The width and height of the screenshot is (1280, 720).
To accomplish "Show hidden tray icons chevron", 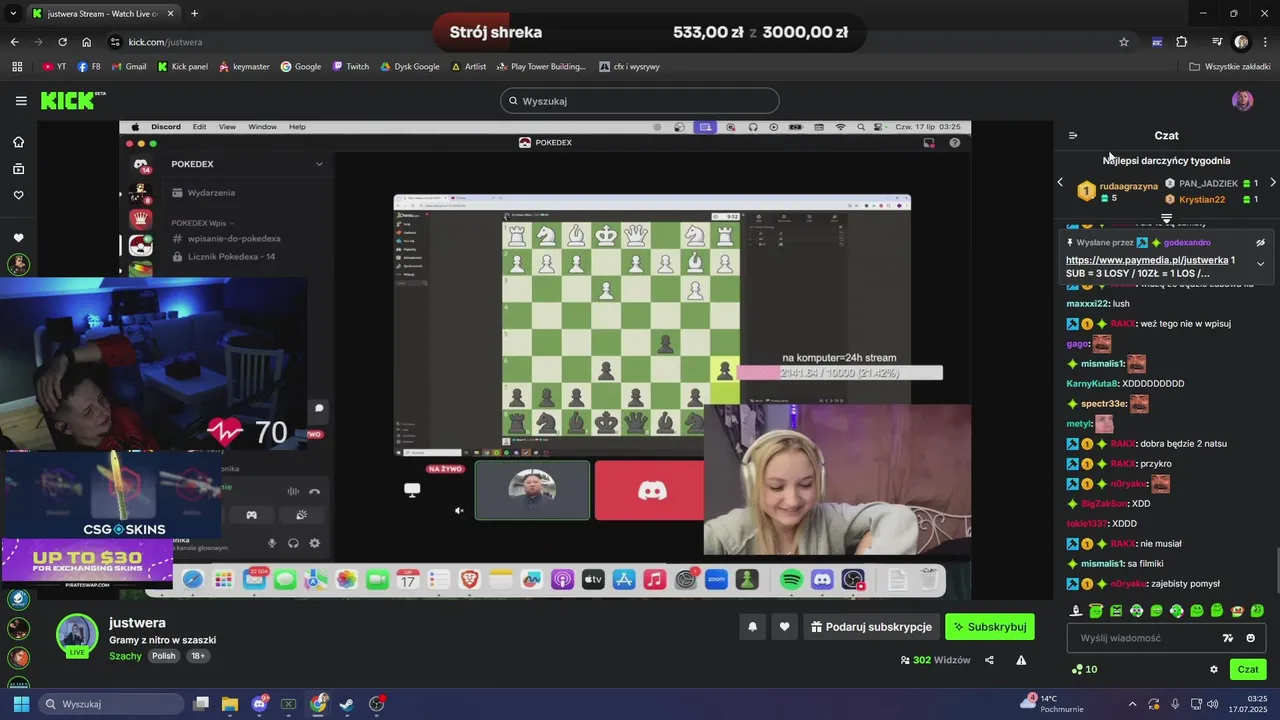I will [1133, 704].
